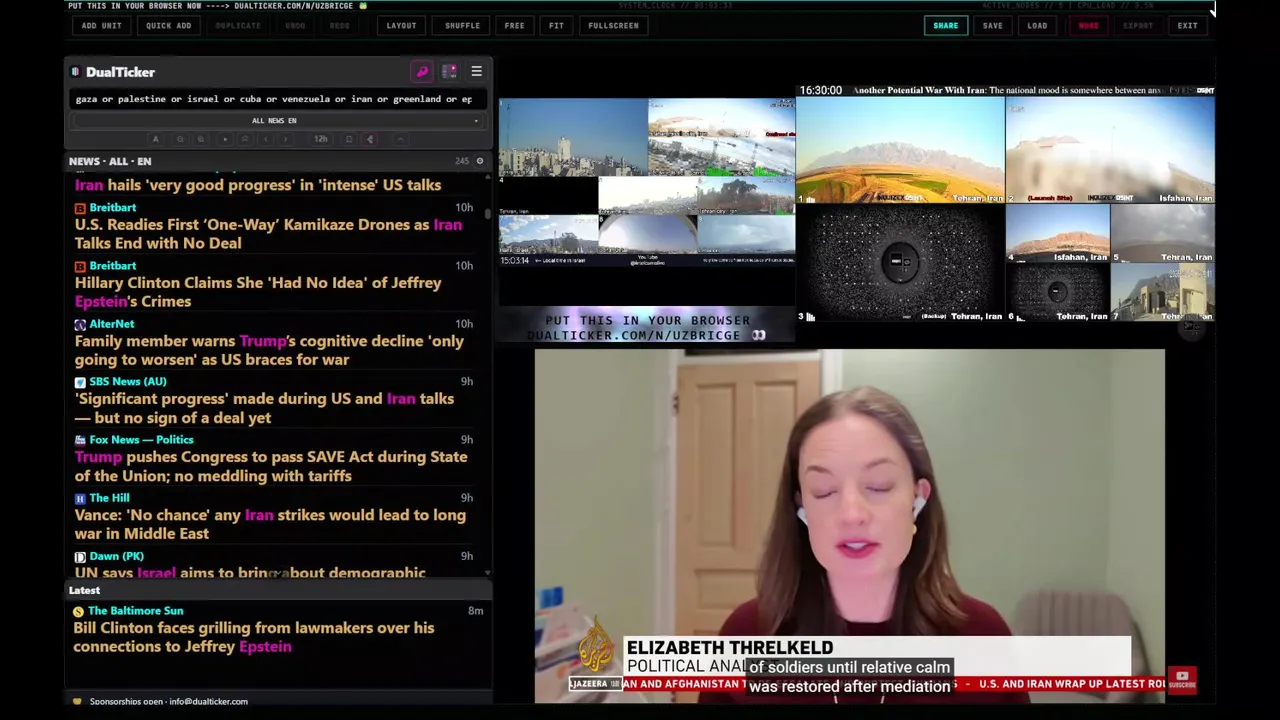Image resolution: width=1280 pixels, height=720 pixels.
Task: Click the REDO button
Action: 340,25
